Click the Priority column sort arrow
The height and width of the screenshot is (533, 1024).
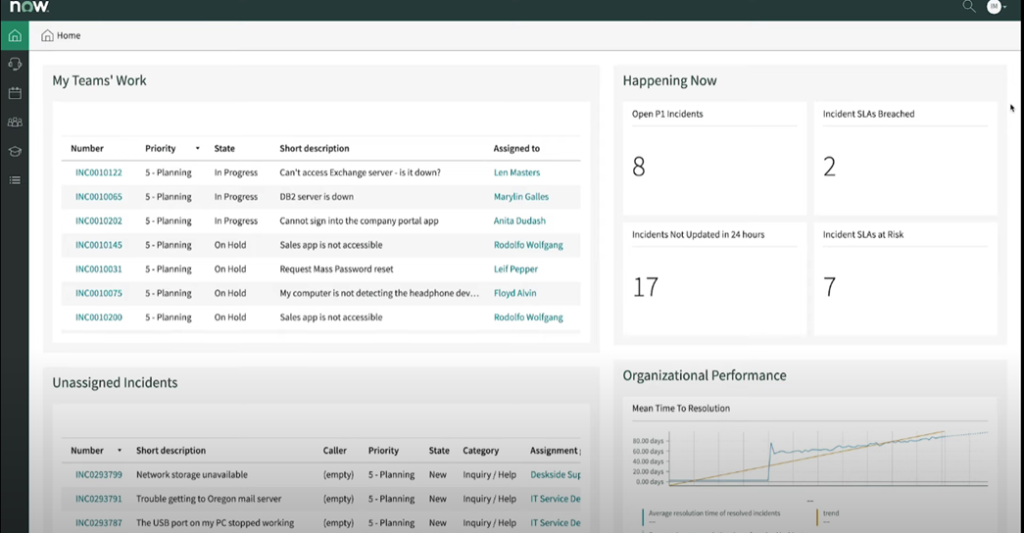click(x=197, y=149)
